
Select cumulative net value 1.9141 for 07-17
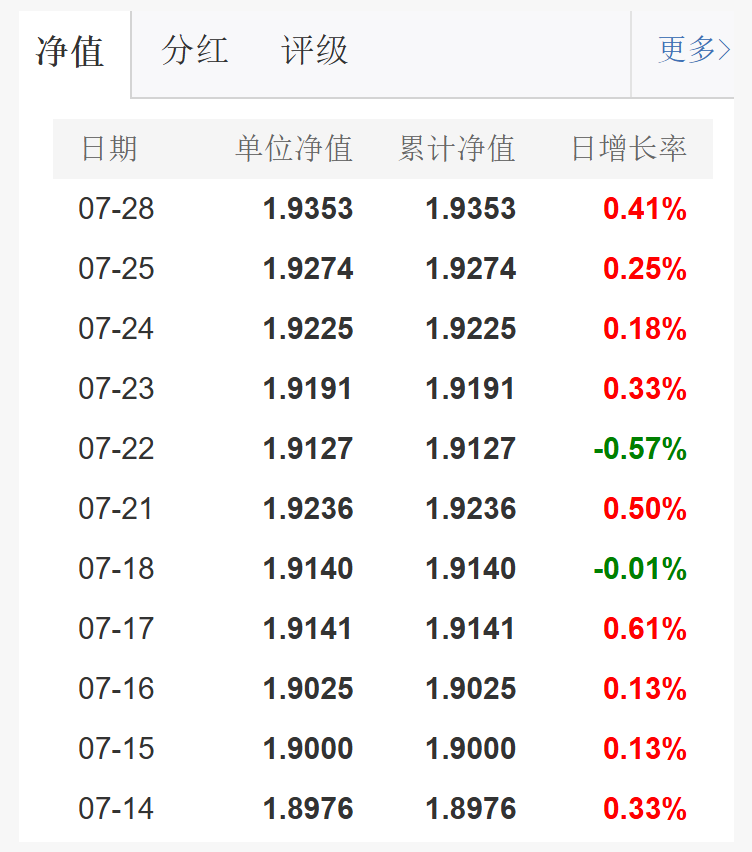pyautogui.click(x=469, y=629)
